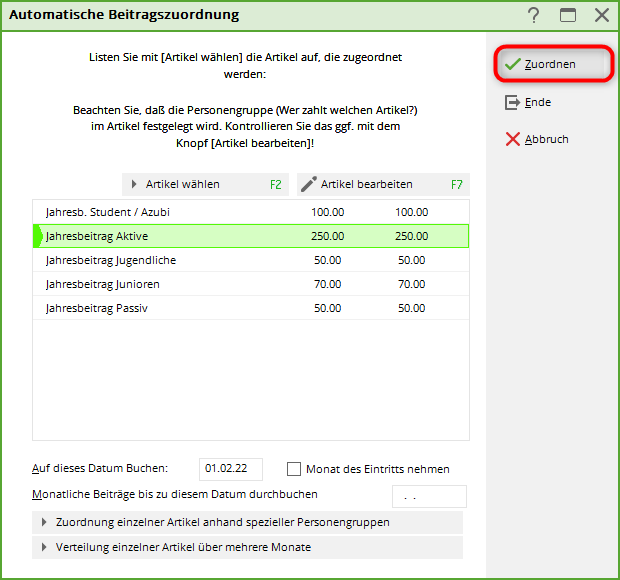
Task: Select Jahresb. Student / Azubi row
Action: (x=250, y=212)
